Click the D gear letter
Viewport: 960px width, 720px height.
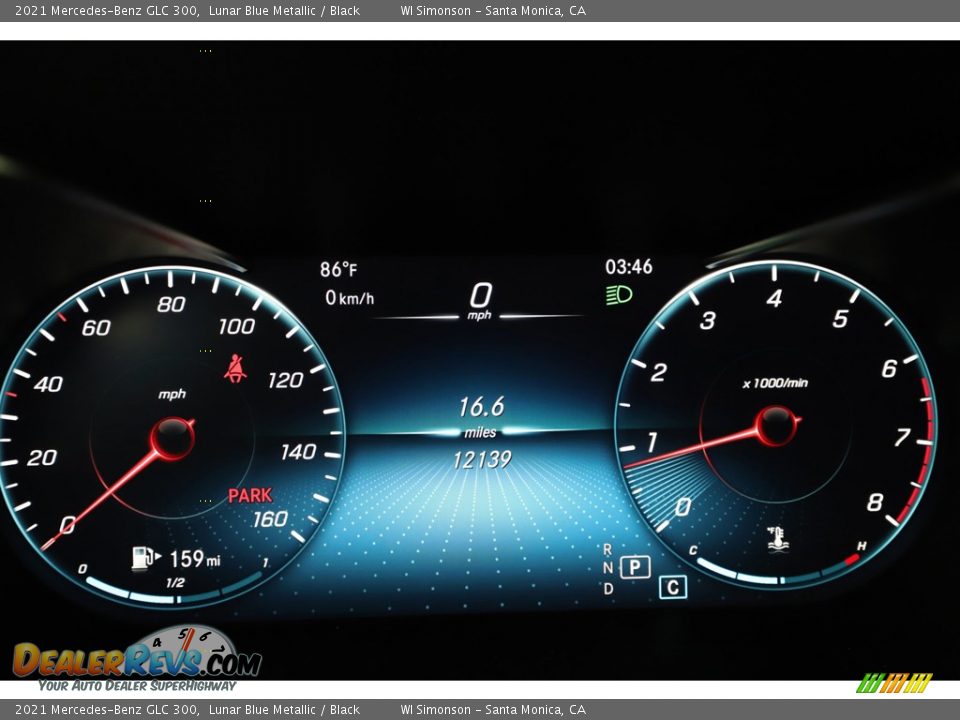pyautogui.click(x=608, y=588)
